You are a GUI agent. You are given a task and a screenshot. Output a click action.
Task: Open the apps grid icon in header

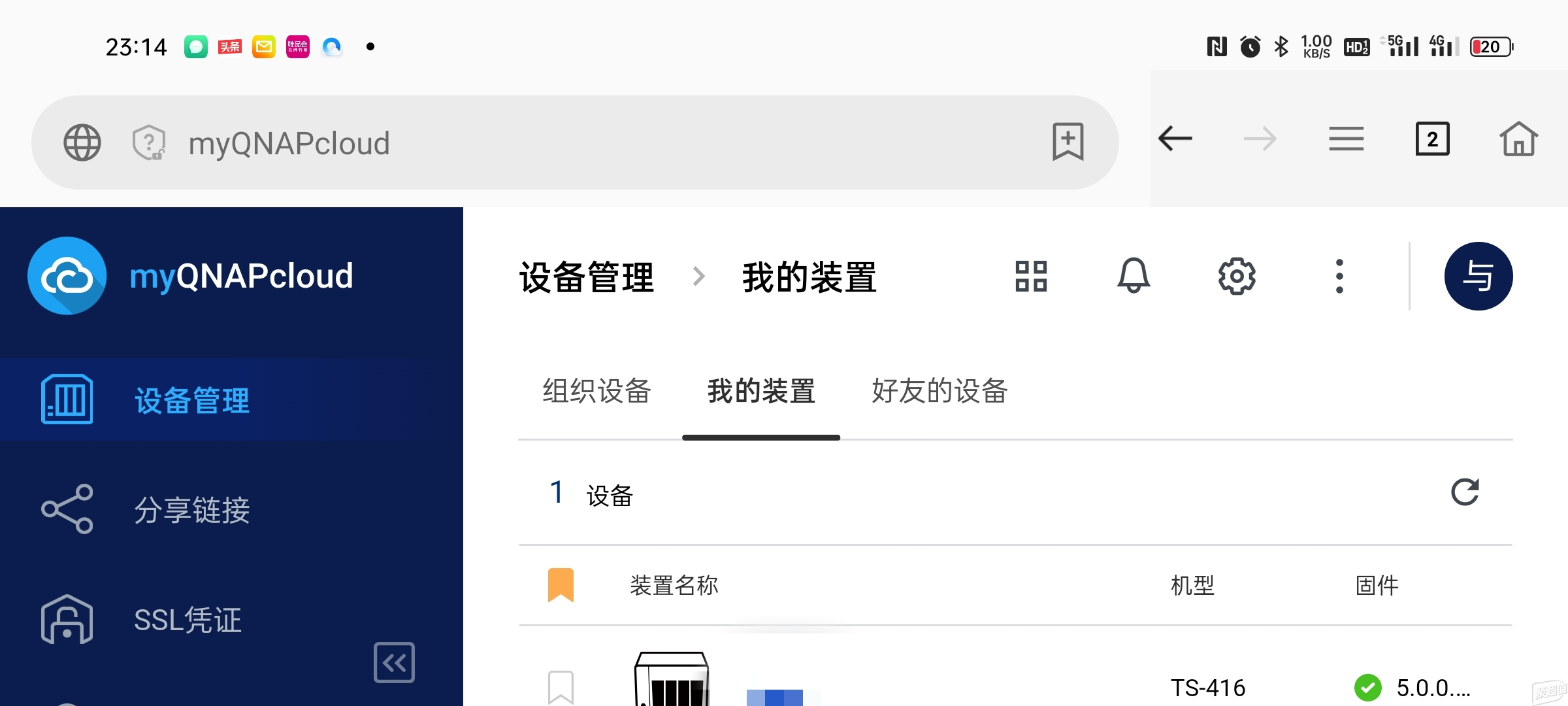[x=1031, y=276]
